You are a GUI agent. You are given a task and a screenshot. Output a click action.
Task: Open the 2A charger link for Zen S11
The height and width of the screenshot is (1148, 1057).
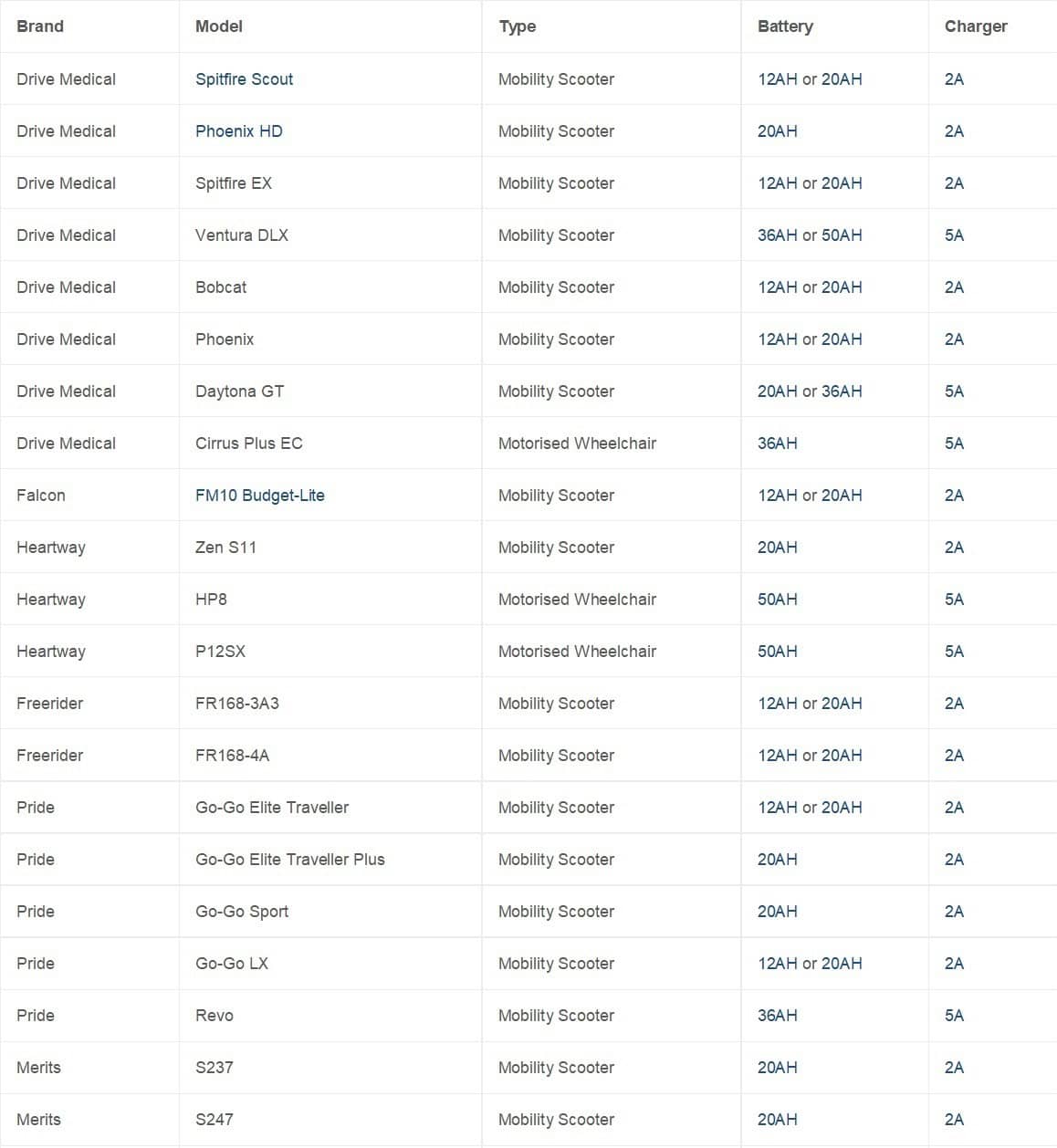pyautogui.click(x=954, y=548)
